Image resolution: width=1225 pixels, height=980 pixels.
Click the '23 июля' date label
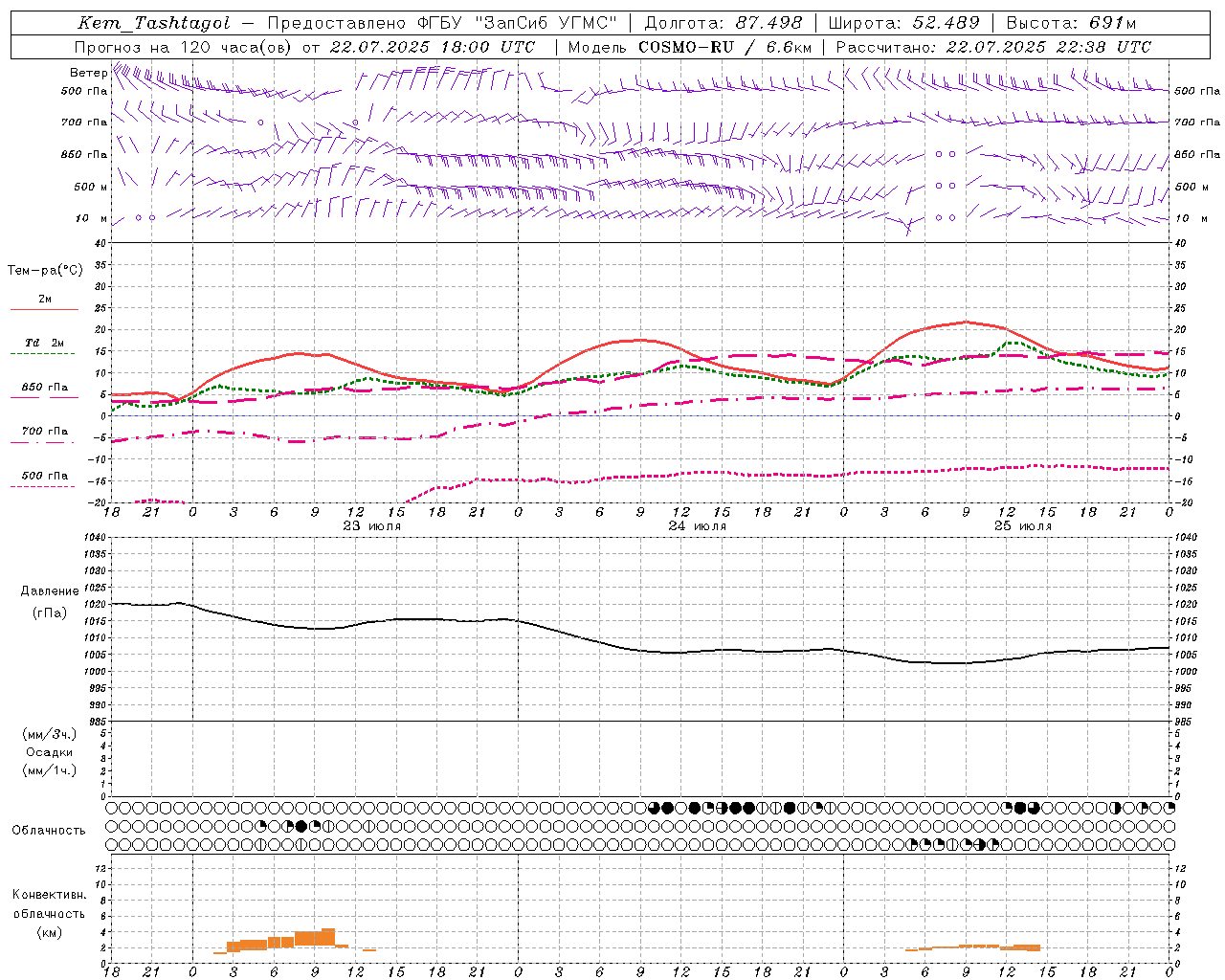(x=371, y=525)
